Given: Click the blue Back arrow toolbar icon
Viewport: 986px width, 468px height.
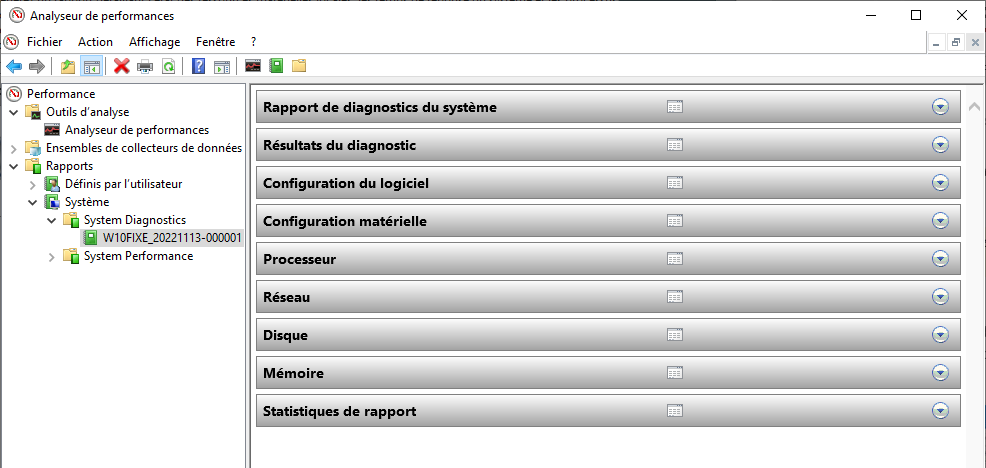Looking at the screenshot, I should click(14, 66).
